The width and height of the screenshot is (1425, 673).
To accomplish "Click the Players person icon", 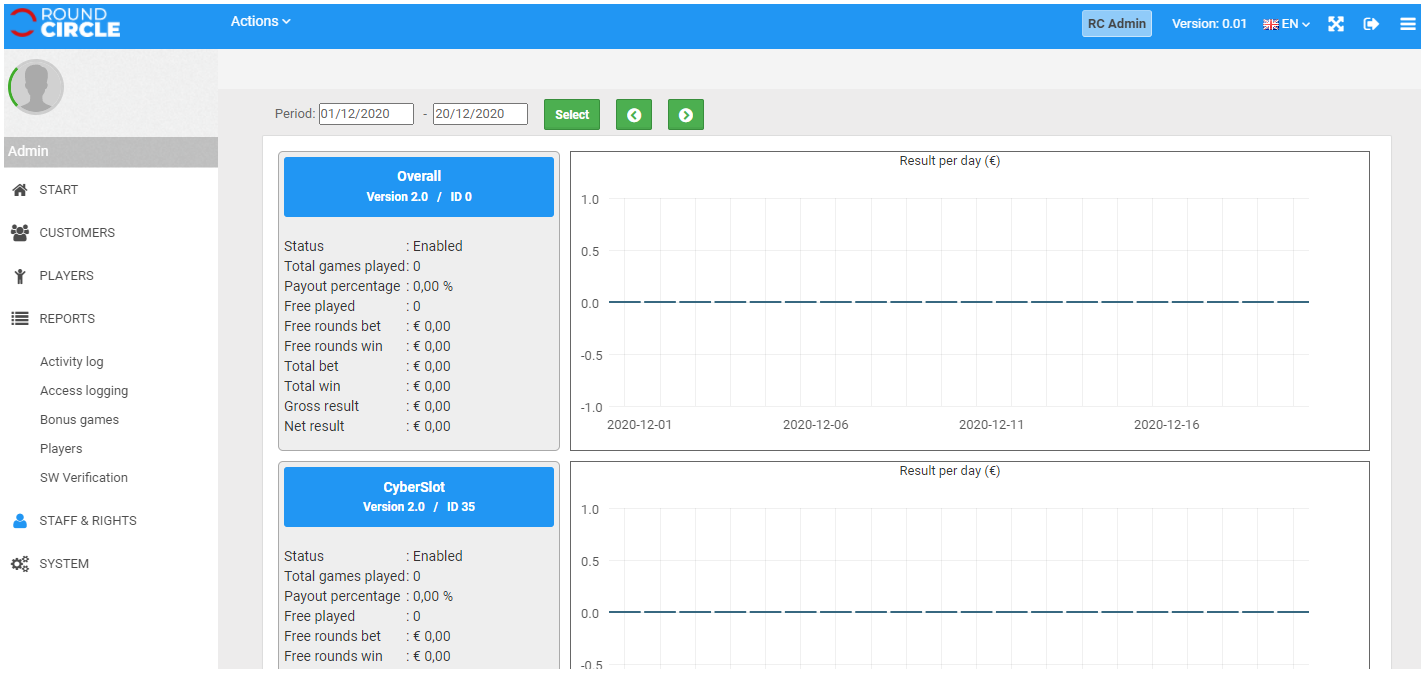I will pyautogui.click(x=19, y=276).
